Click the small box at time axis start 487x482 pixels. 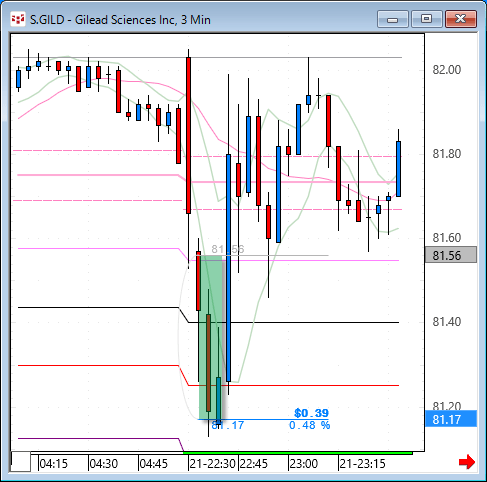pyautogui.click(x=21, y=462)
